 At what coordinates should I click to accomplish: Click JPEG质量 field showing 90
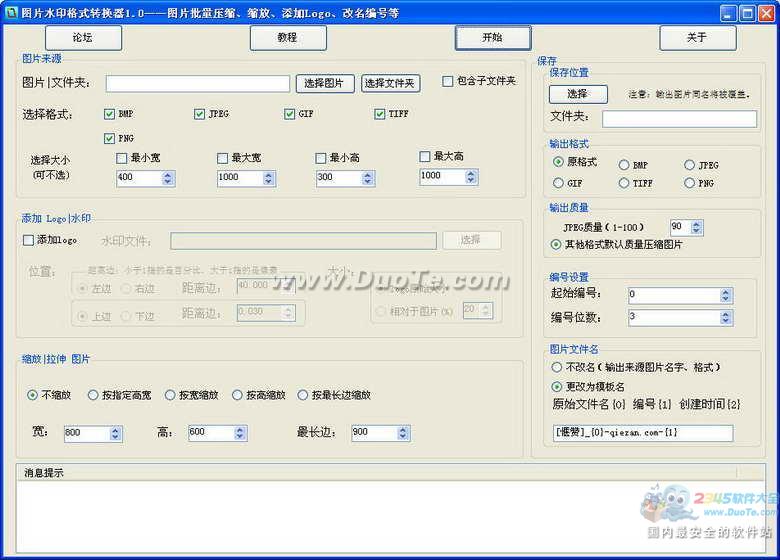[680, 227]
